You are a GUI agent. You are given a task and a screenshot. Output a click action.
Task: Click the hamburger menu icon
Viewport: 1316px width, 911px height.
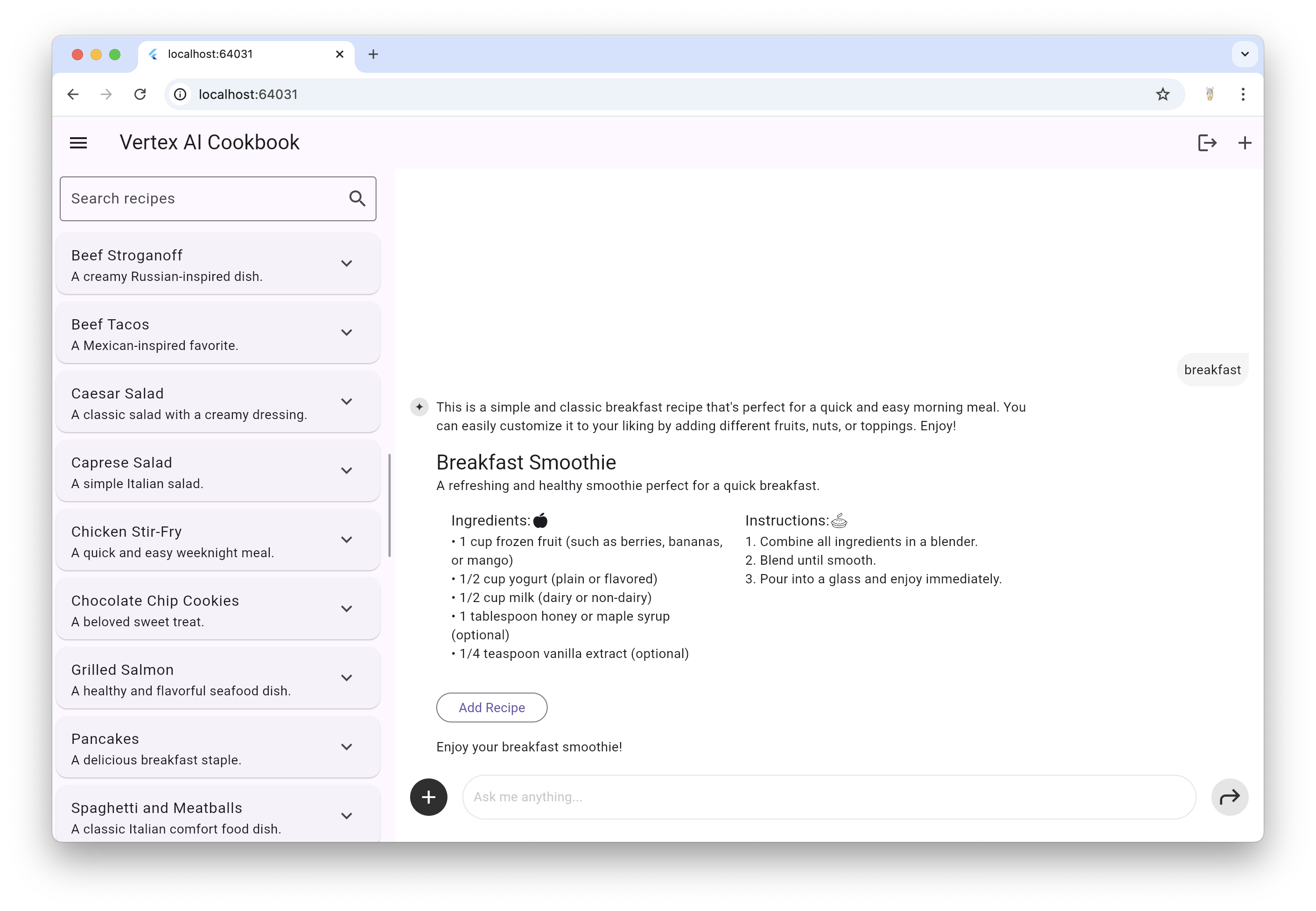[79, 142]
